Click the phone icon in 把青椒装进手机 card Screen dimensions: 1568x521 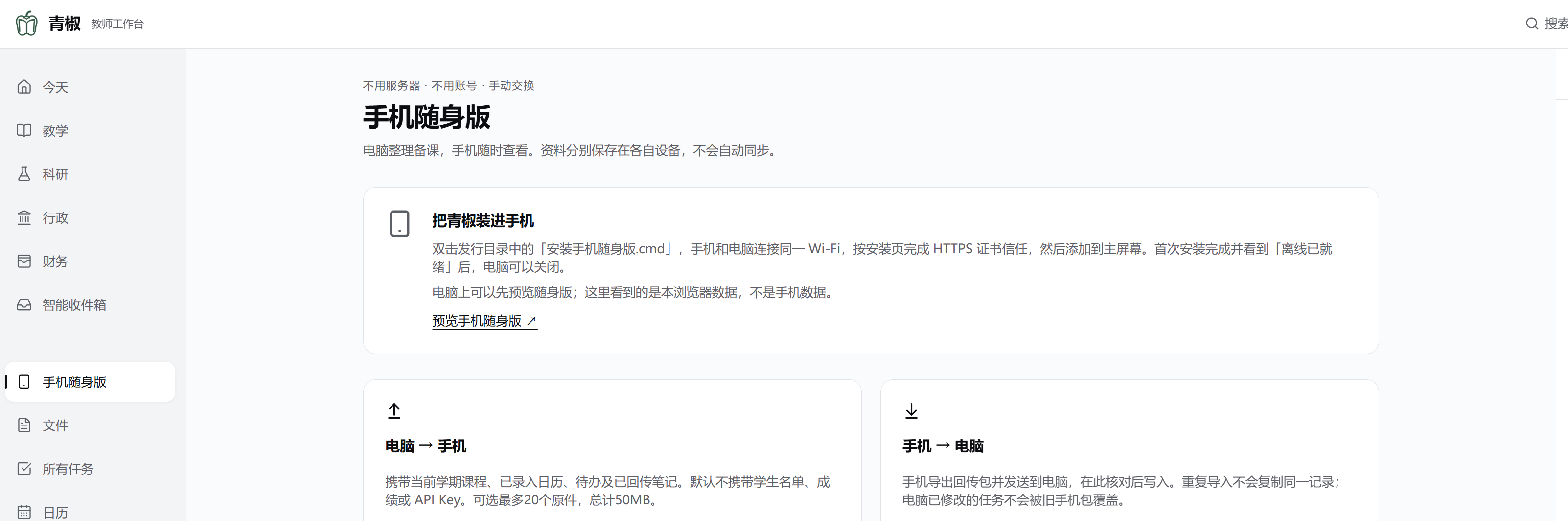tap(399, 224)
